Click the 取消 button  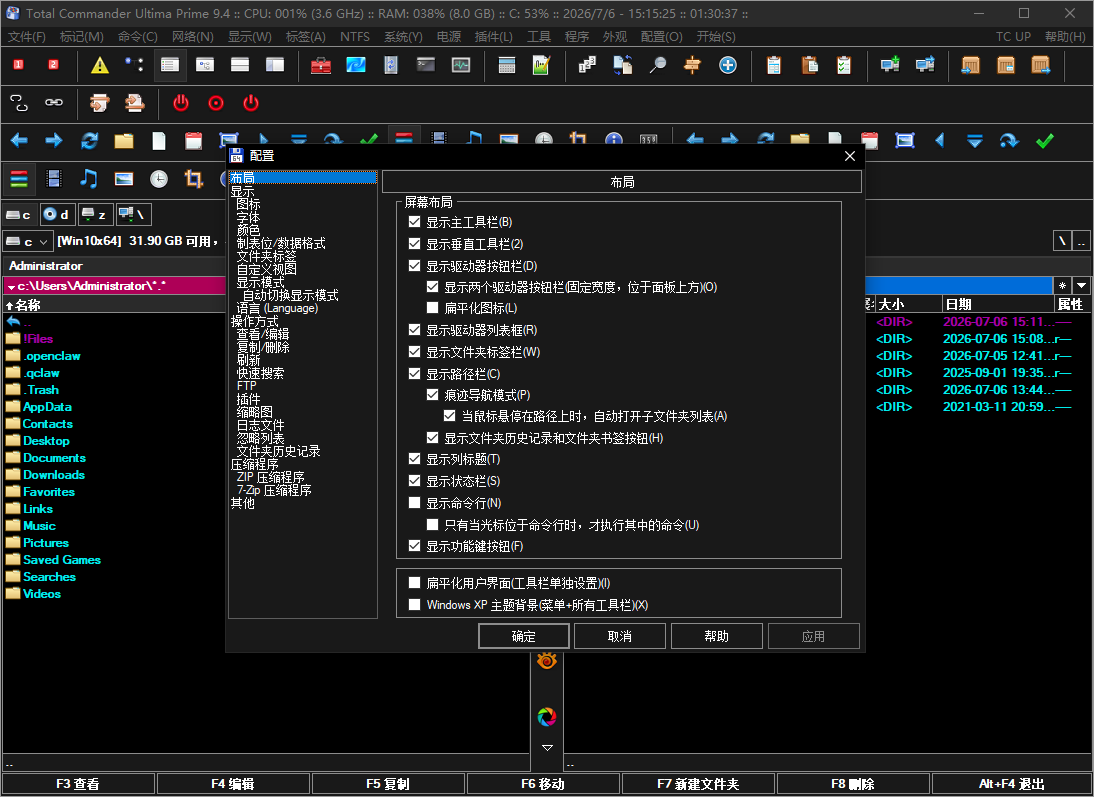pos(620,636)
